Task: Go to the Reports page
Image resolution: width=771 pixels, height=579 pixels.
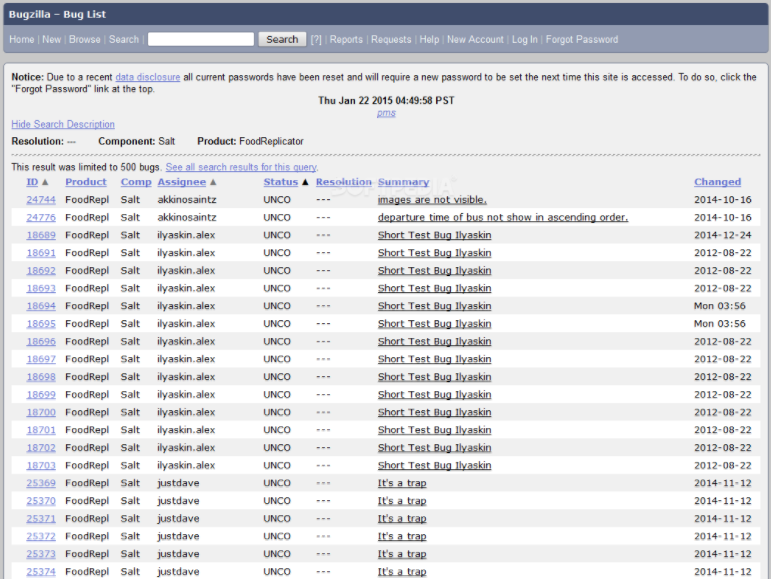Action: [x=346, y=40]
